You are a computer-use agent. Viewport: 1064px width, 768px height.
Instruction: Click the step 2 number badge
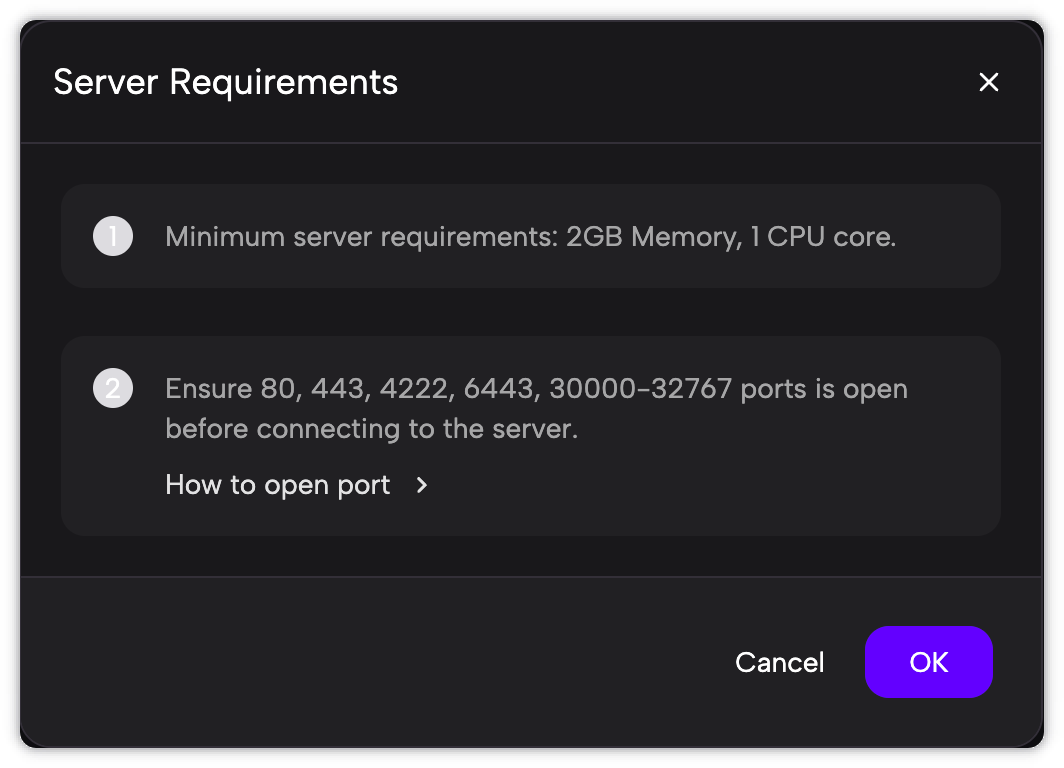113,389
